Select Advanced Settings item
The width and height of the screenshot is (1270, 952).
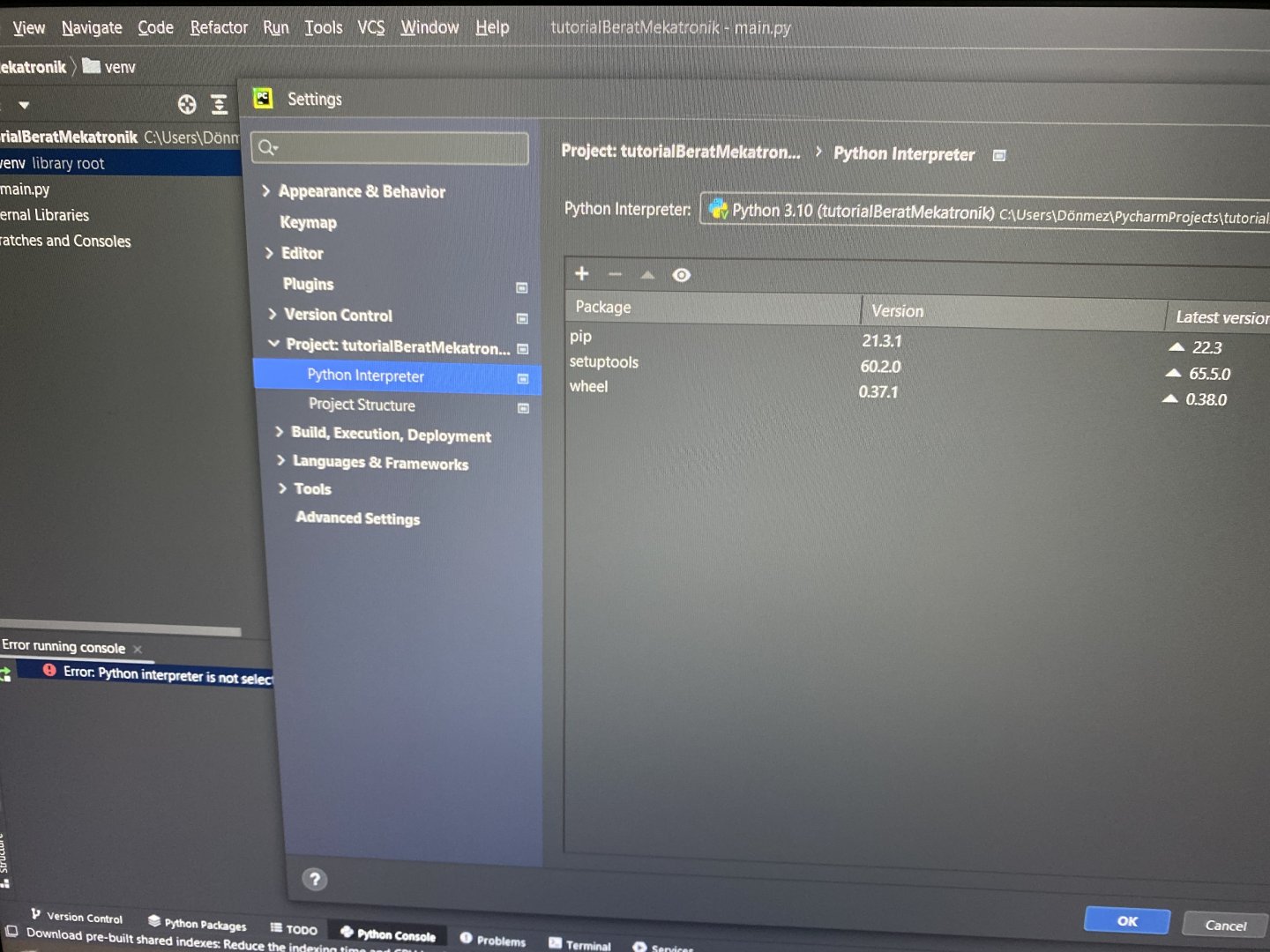358,518
